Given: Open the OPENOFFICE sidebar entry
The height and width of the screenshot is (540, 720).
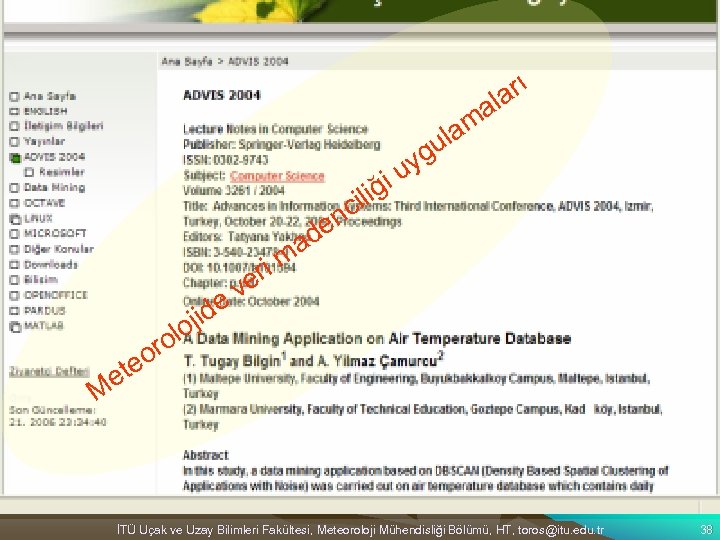Looking at the screenshot, I should pos(56,295).
